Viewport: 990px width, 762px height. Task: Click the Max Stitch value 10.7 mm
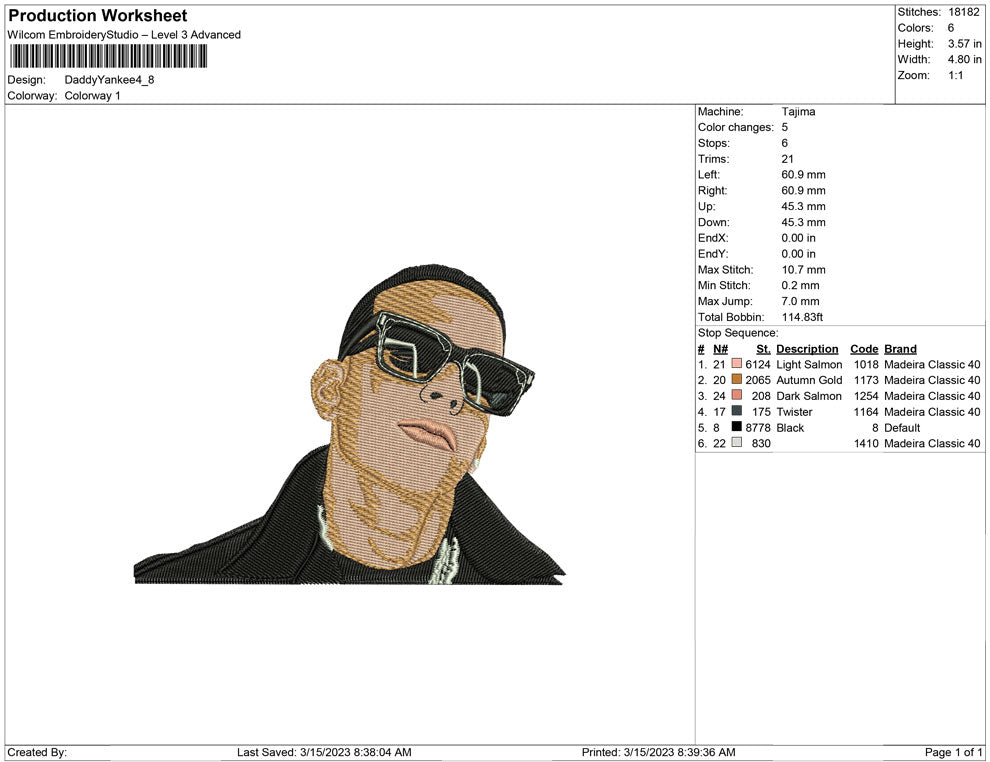tap(804, 270)
